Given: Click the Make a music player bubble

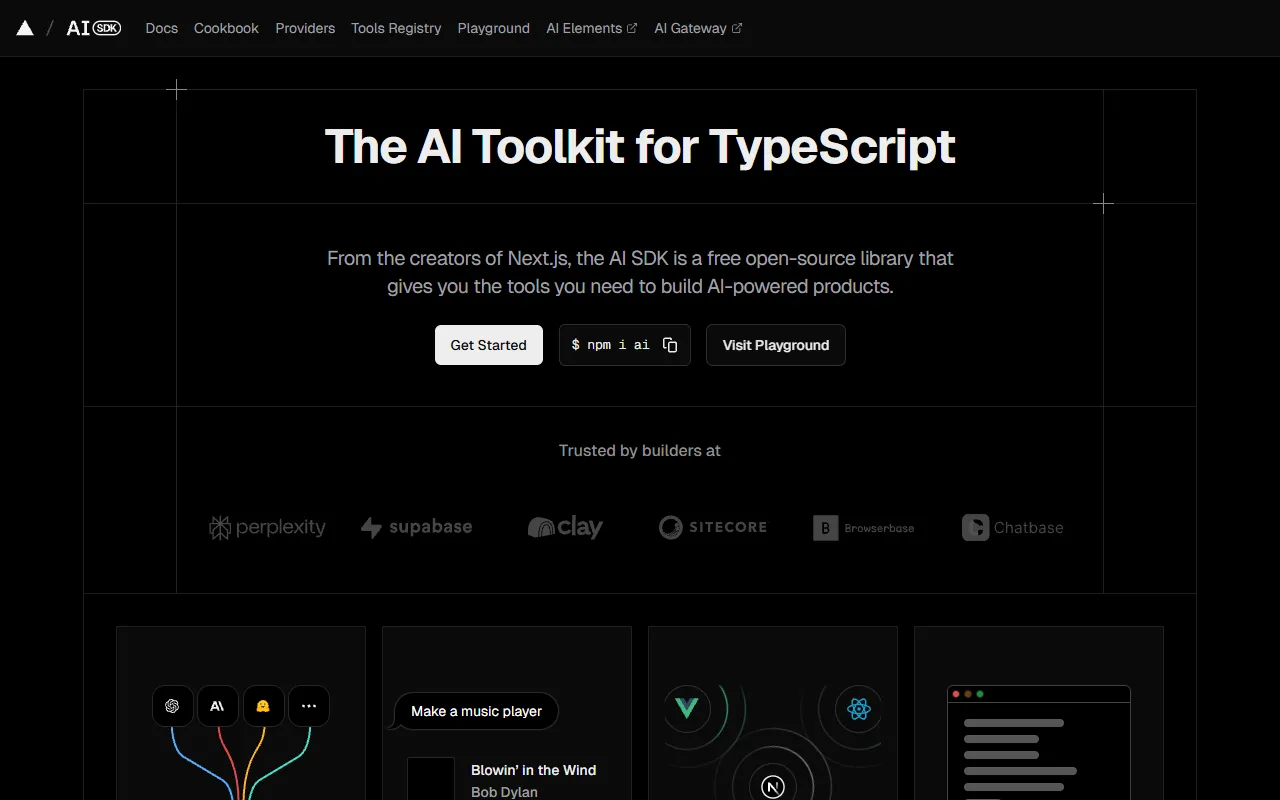Looking at the screenshot, I should 476,711.
